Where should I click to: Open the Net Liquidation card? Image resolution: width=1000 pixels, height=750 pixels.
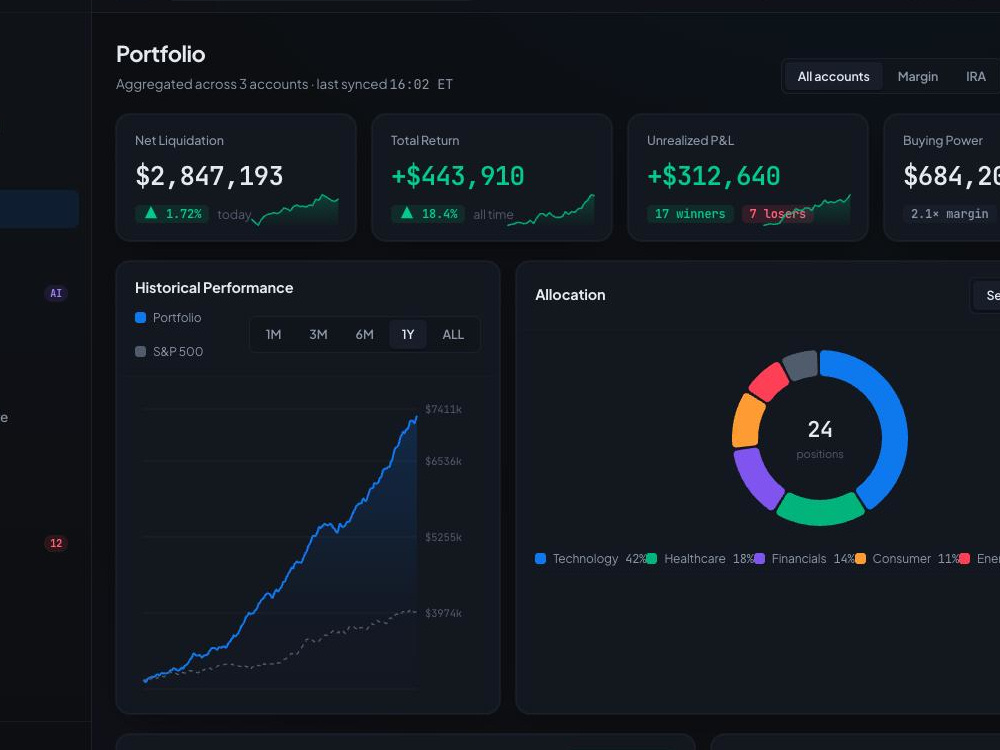point(236,177)
